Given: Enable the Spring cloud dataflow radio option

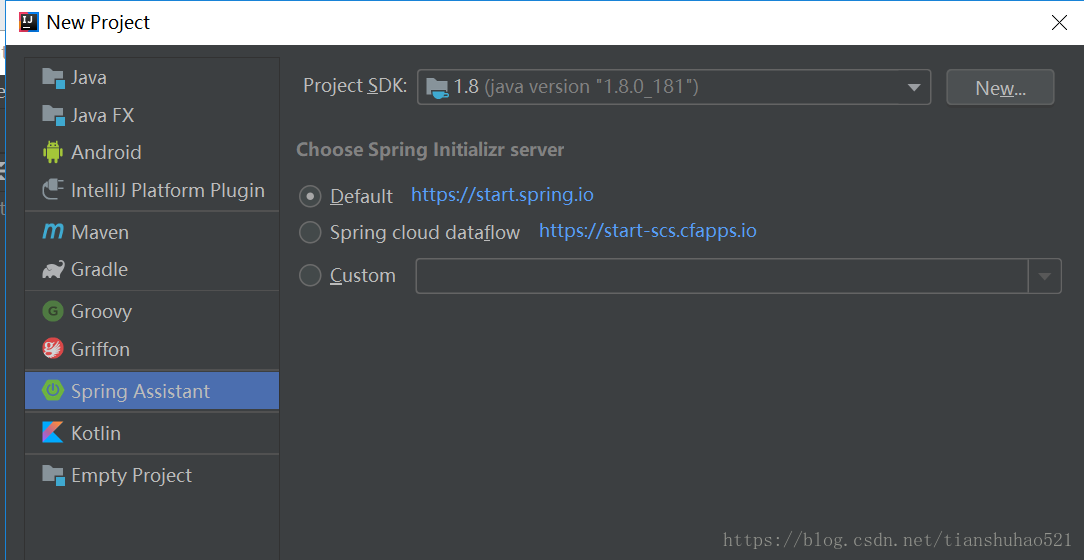Looking at the screenshot, I should click(310, 232).
